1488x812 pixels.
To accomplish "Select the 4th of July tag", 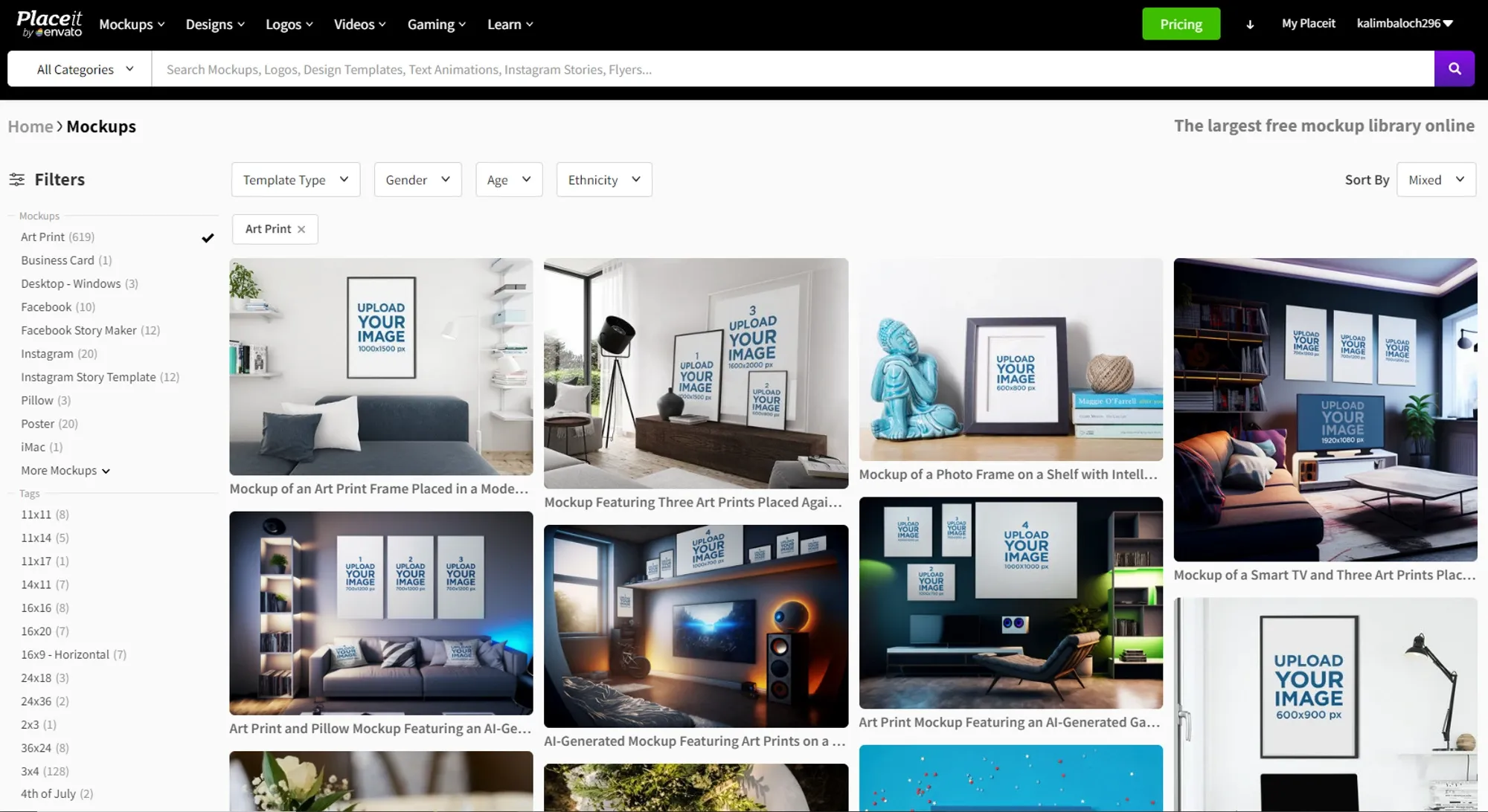I will 57,794.
